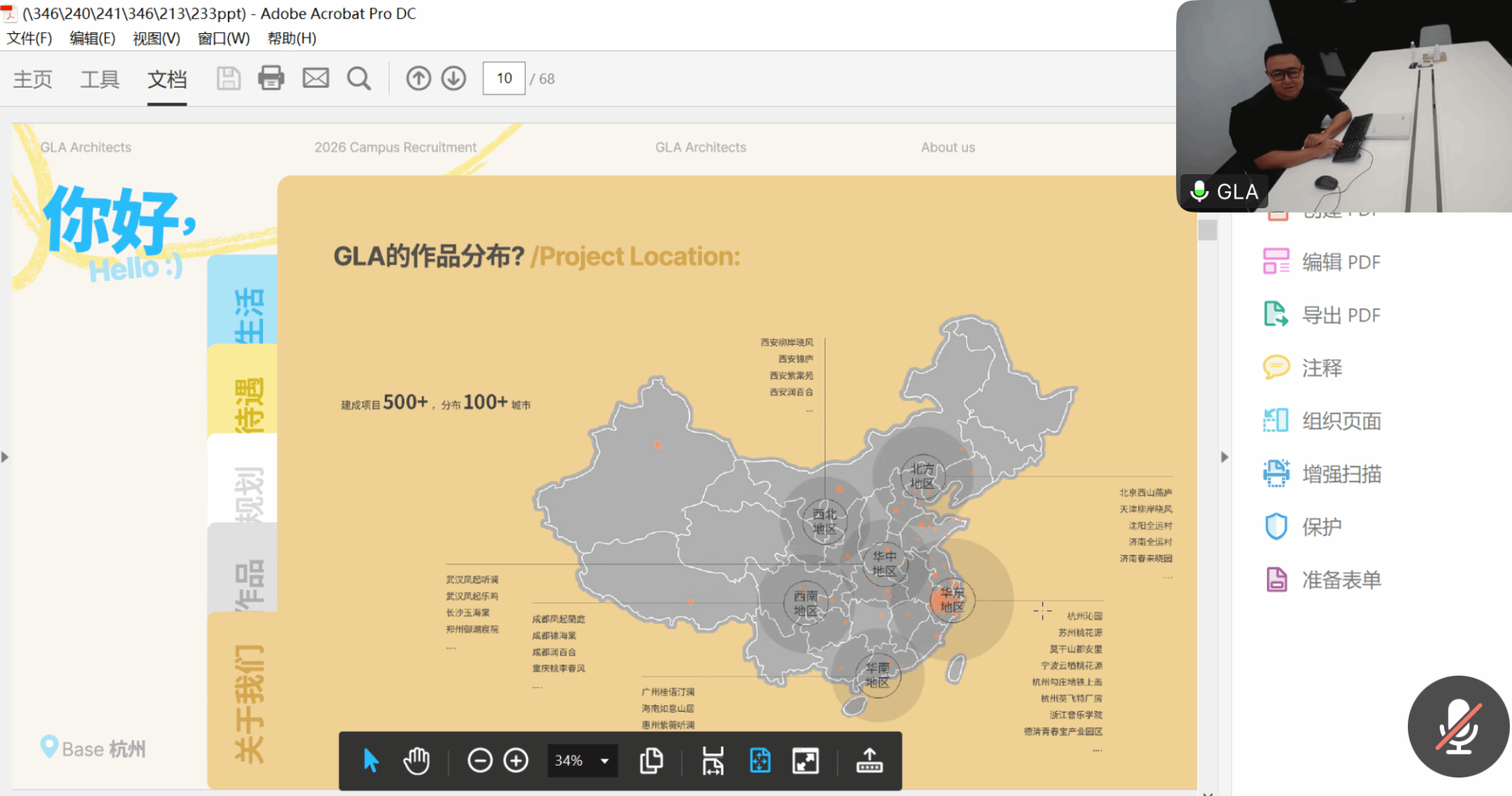Print the document using printer icon
This screenshot has width=1512, height=796.
tap(271, 78)
